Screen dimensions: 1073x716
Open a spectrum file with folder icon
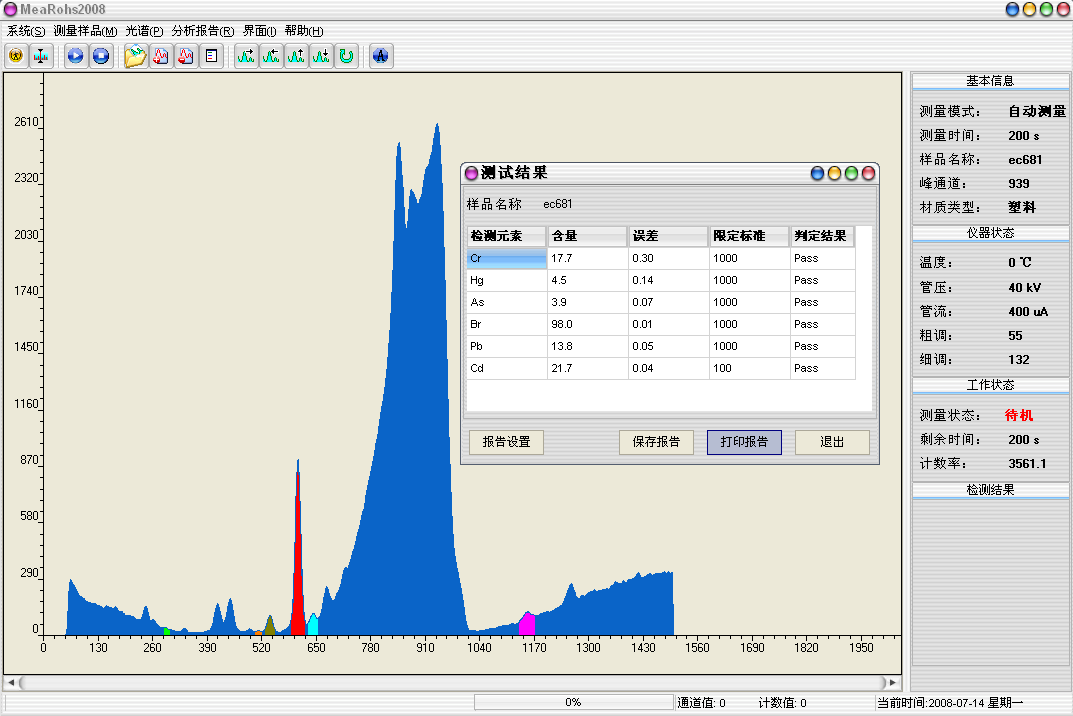[x=135, y=56]
